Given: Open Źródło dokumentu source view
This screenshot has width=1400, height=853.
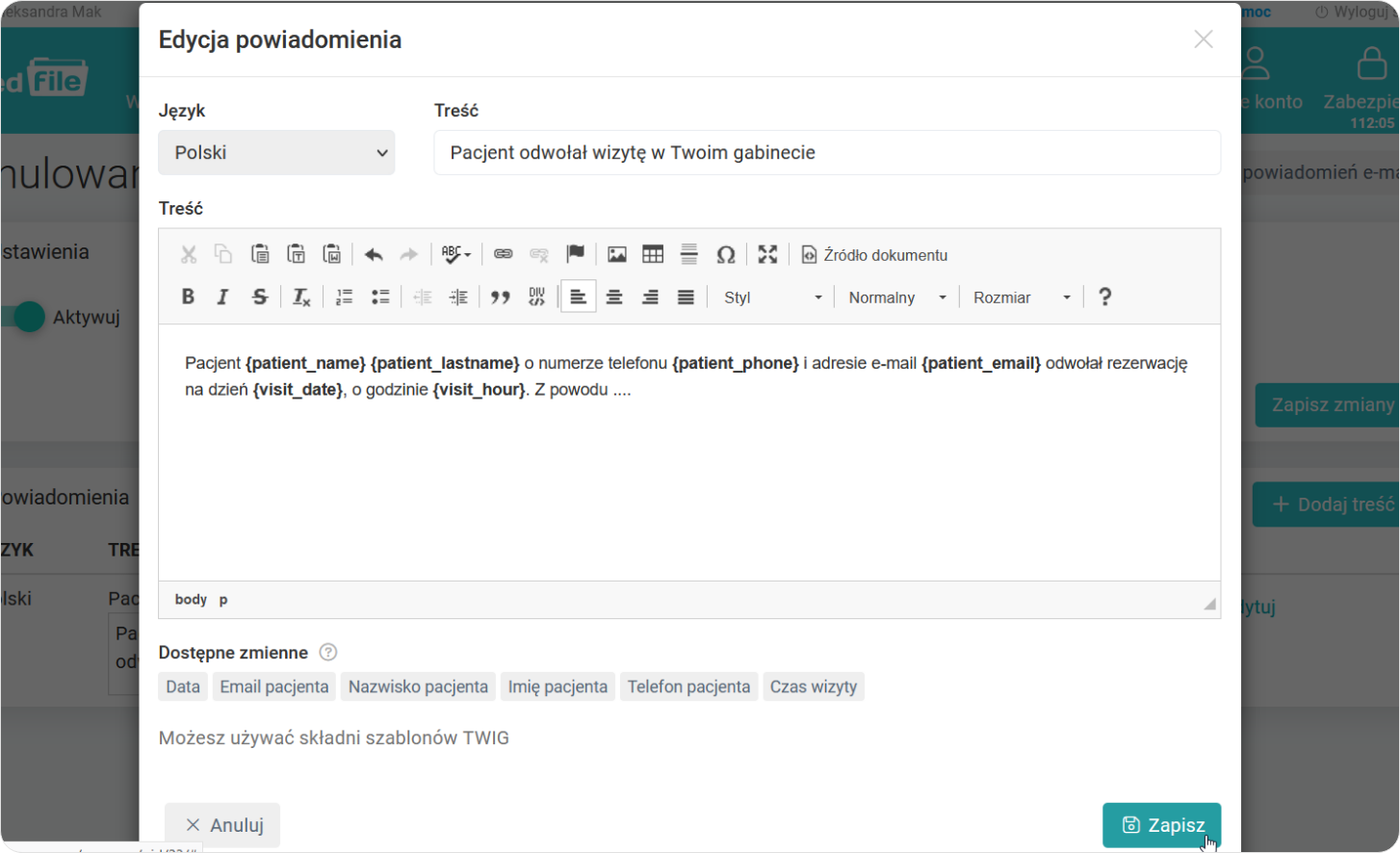Looking at the screenshot, I should [874, 255].
